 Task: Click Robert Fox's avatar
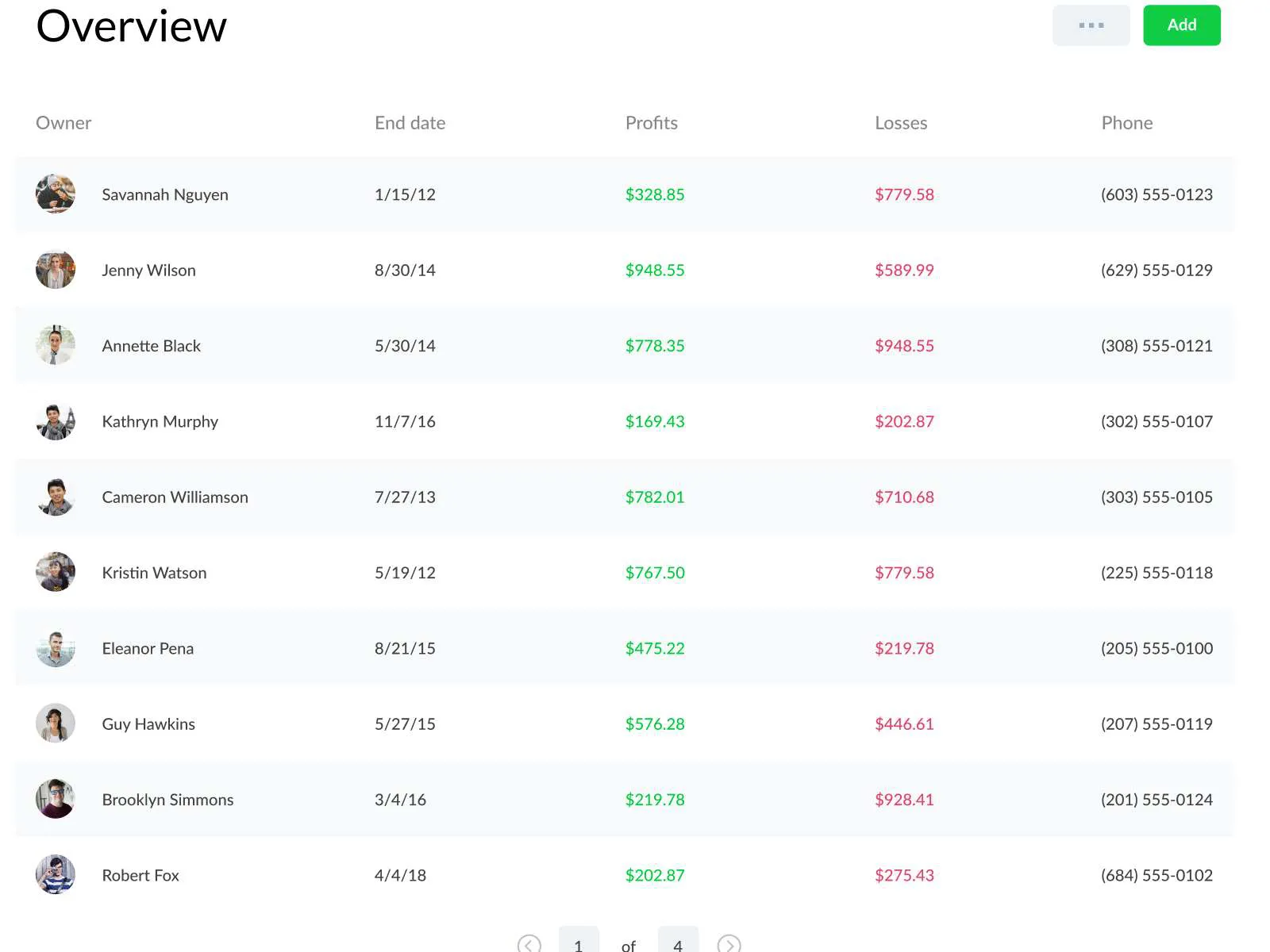click(56, 875)
